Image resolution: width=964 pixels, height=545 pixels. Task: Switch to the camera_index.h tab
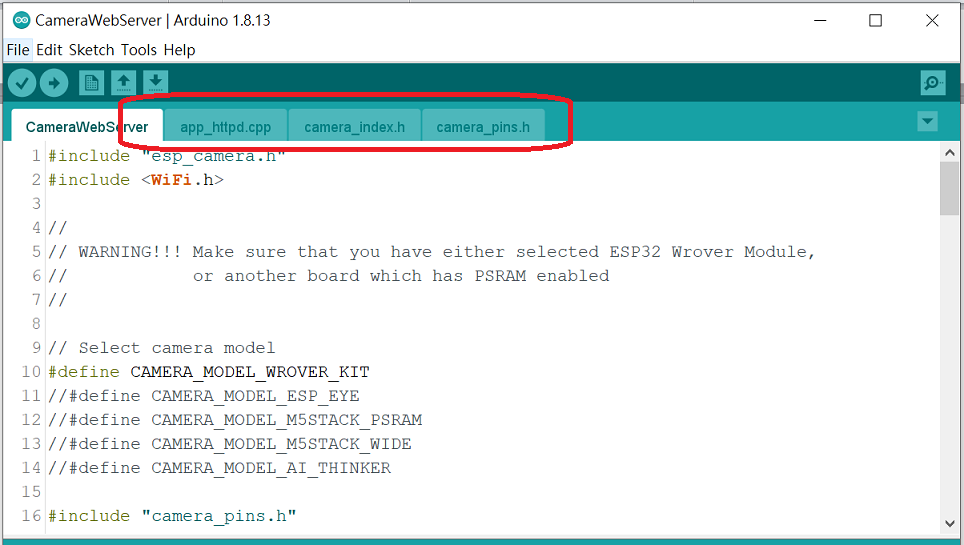[x=355, y=127]
